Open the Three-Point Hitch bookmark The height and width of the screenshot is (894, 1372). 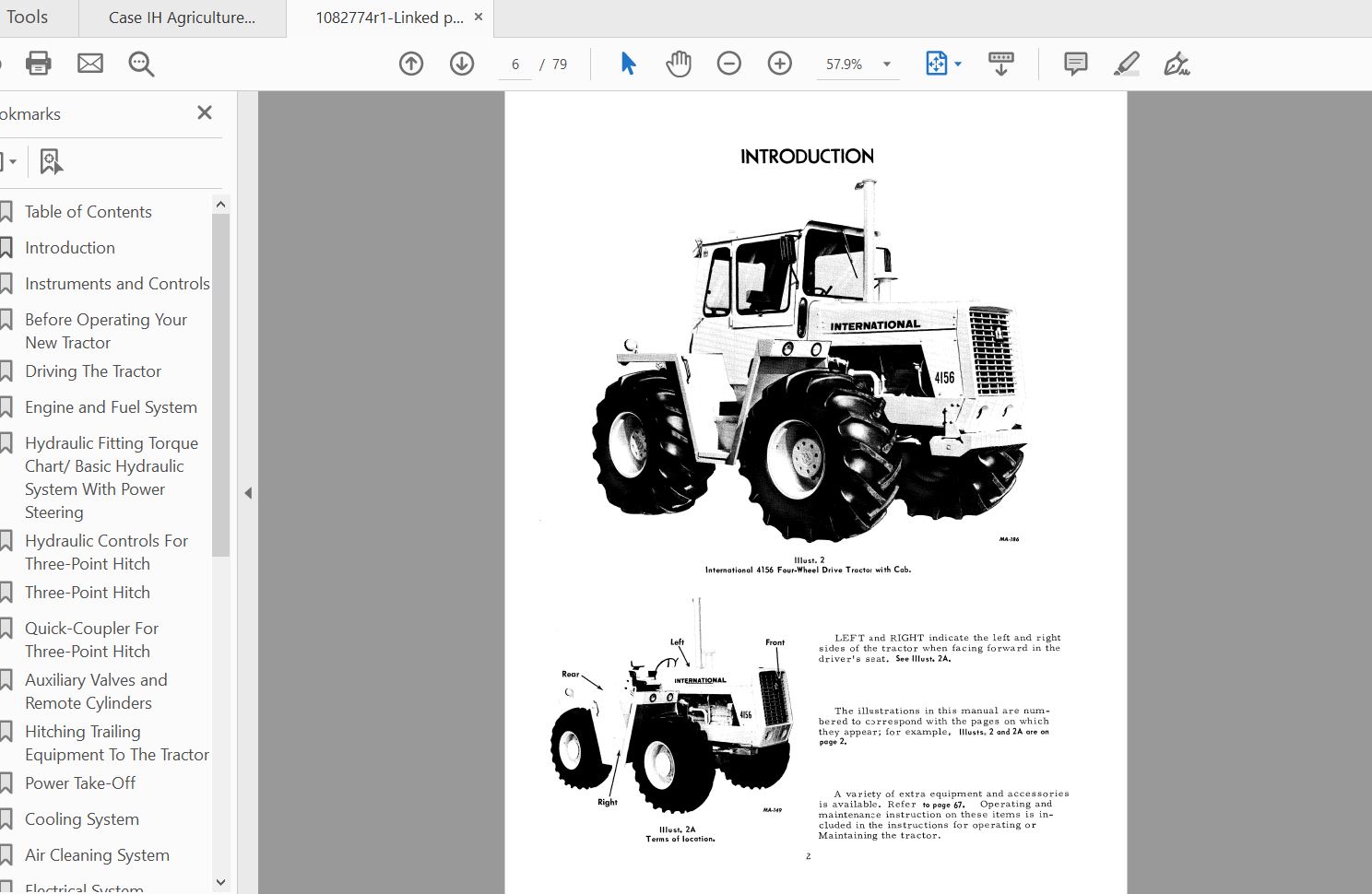(x=88, y=593)
